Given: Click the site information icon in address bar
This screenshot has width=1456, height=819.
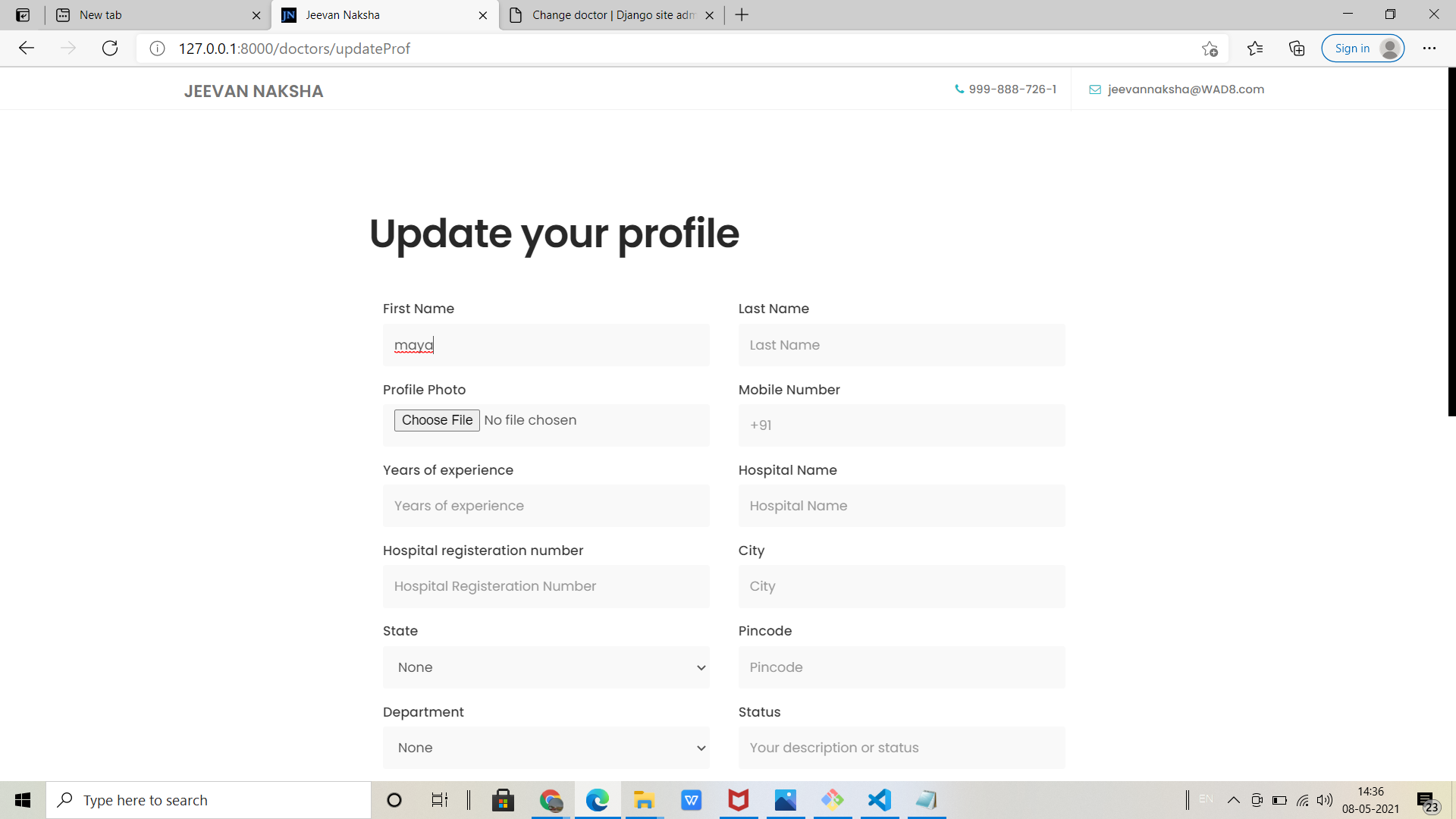Looking at the screenshot, I should click(x=157, y=49).
